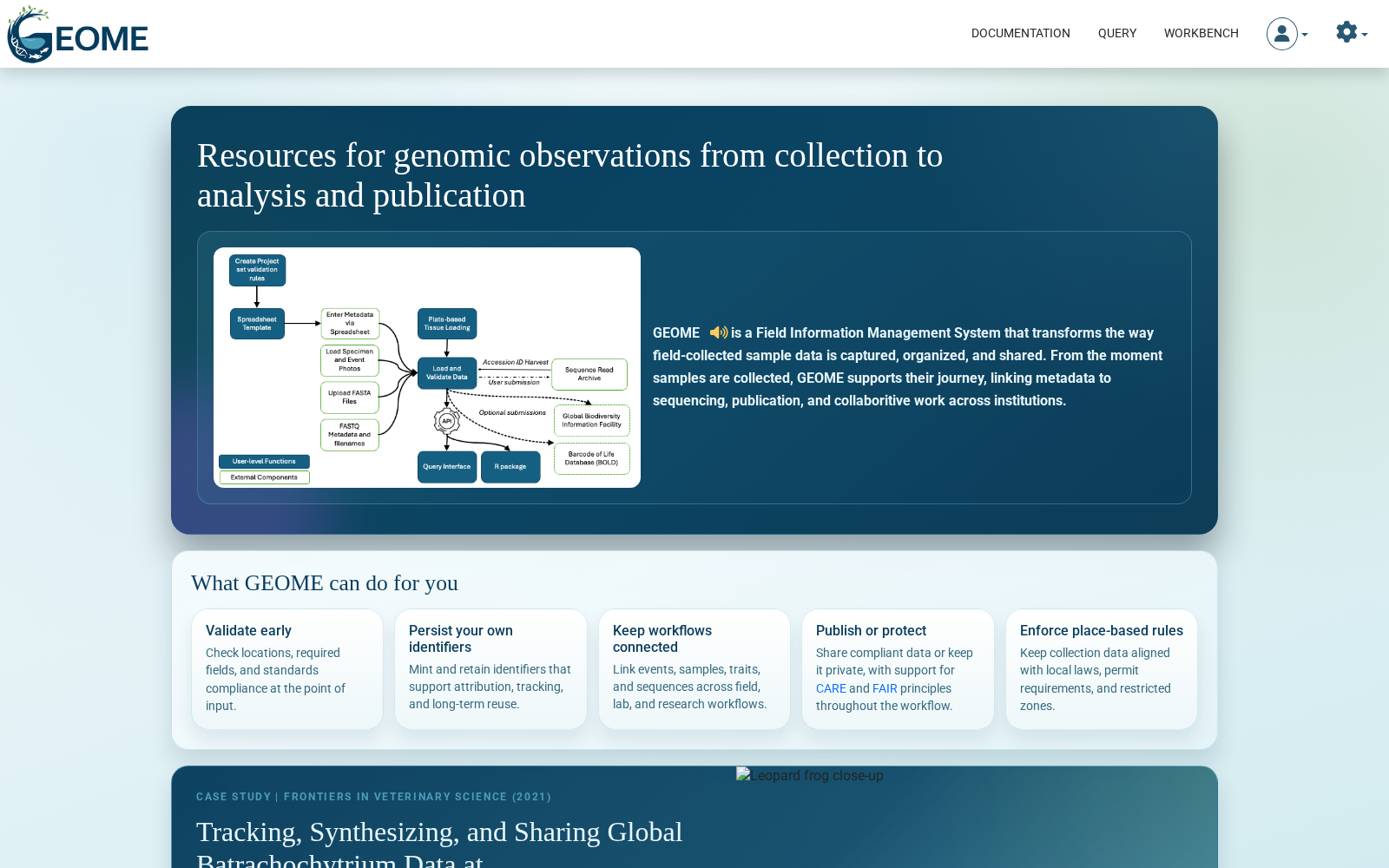The image size is (1389, 868).
Task: Click the Global Biodiversity Information Facility box
Action: click(591, 420)
